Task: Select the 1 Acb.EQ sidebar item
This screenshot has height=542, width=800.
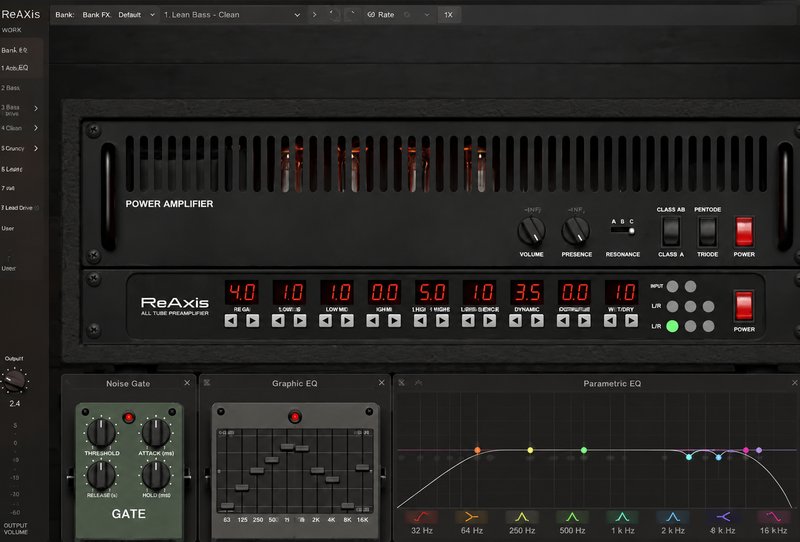Action: pyautogui.click(x=15, y=68)
